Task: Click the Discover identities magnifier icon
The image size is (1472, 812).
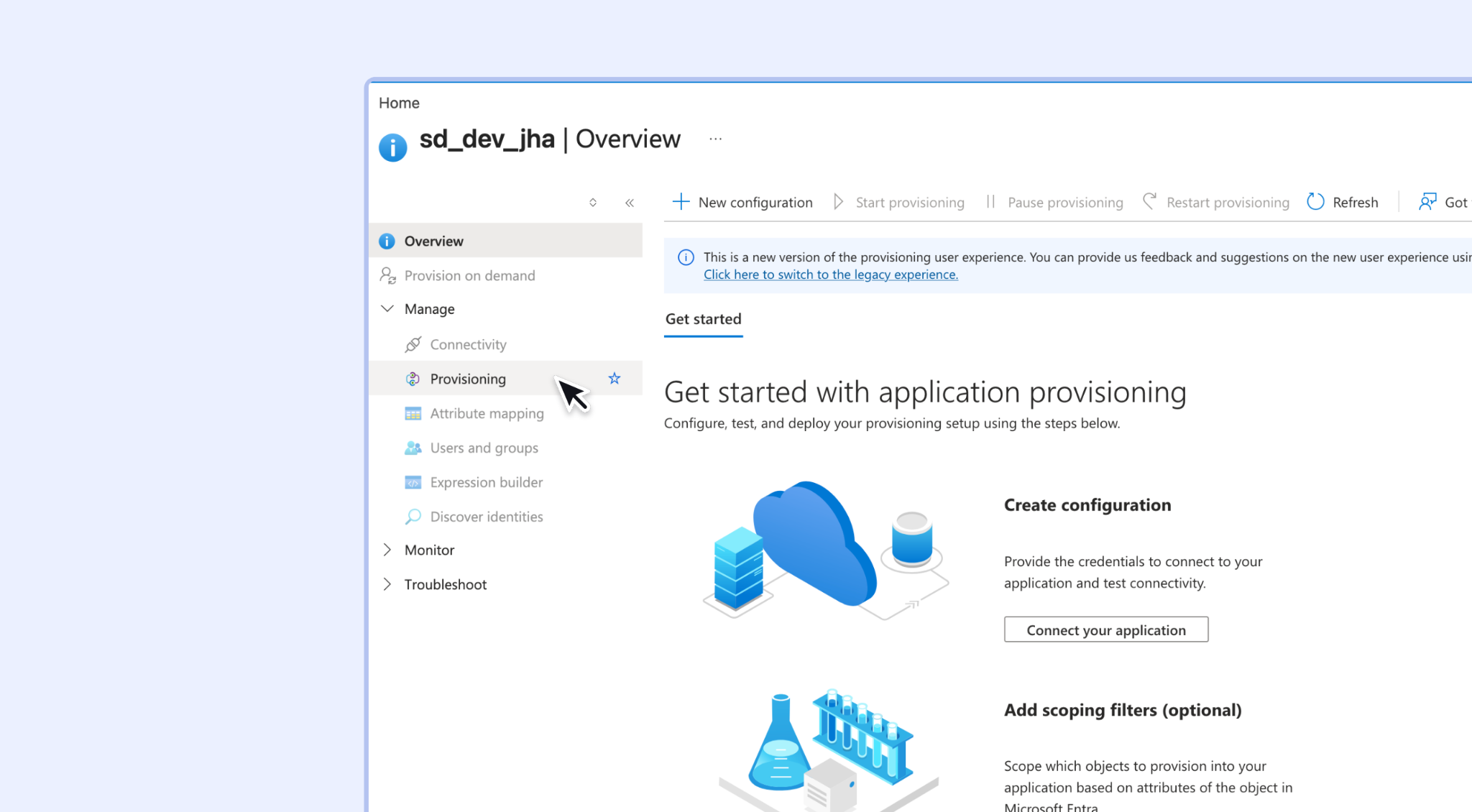Action: coord(413,517)
